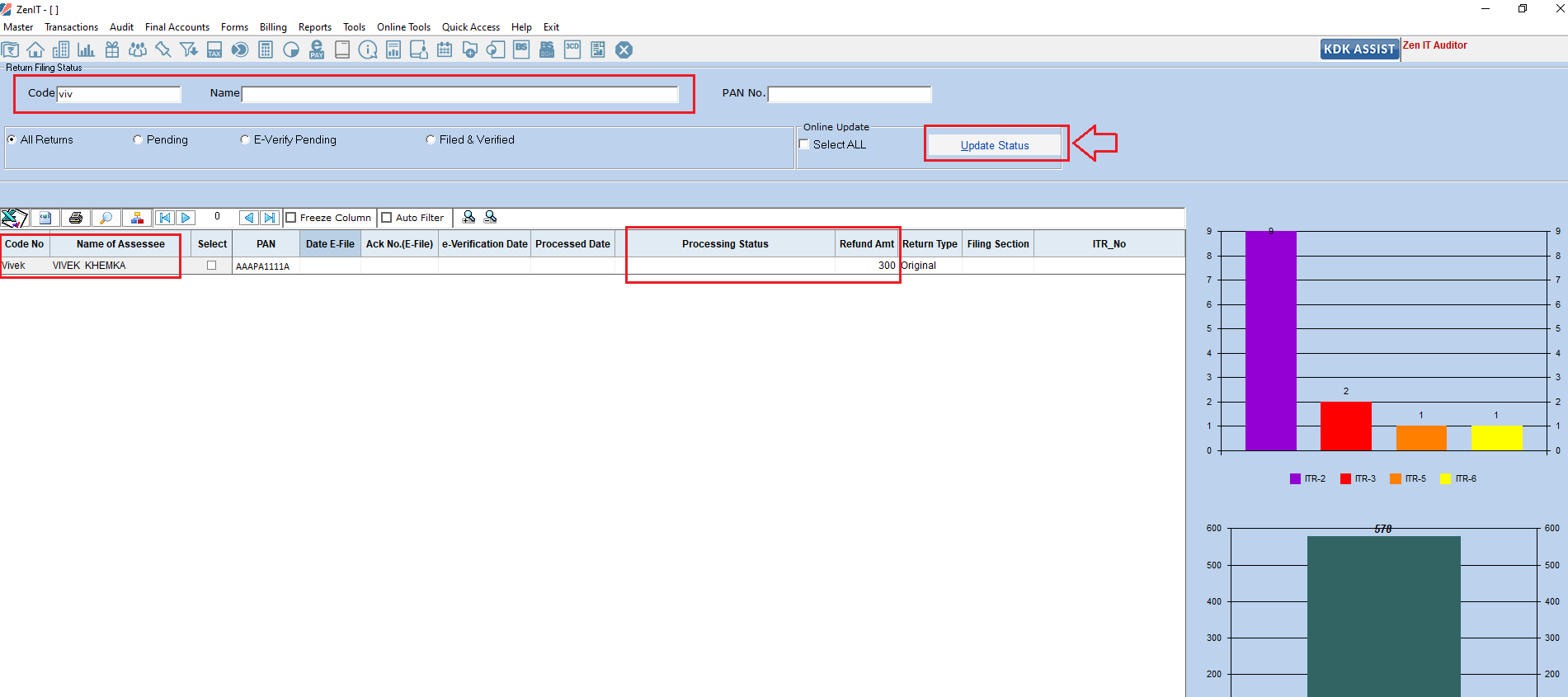Click the pushpin toolbar icon

point(162,50)
